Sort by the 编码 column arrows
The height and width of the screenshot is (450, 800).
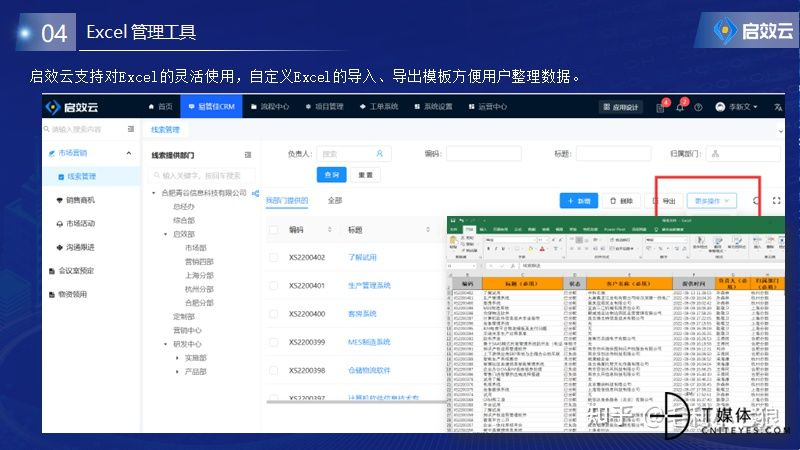tap(330, 230)
